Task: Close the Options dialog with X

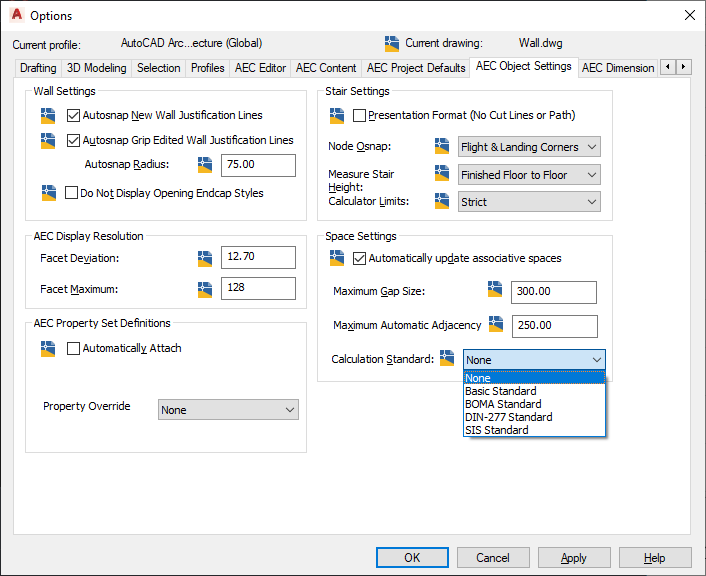Action: (x=689, y=15)
